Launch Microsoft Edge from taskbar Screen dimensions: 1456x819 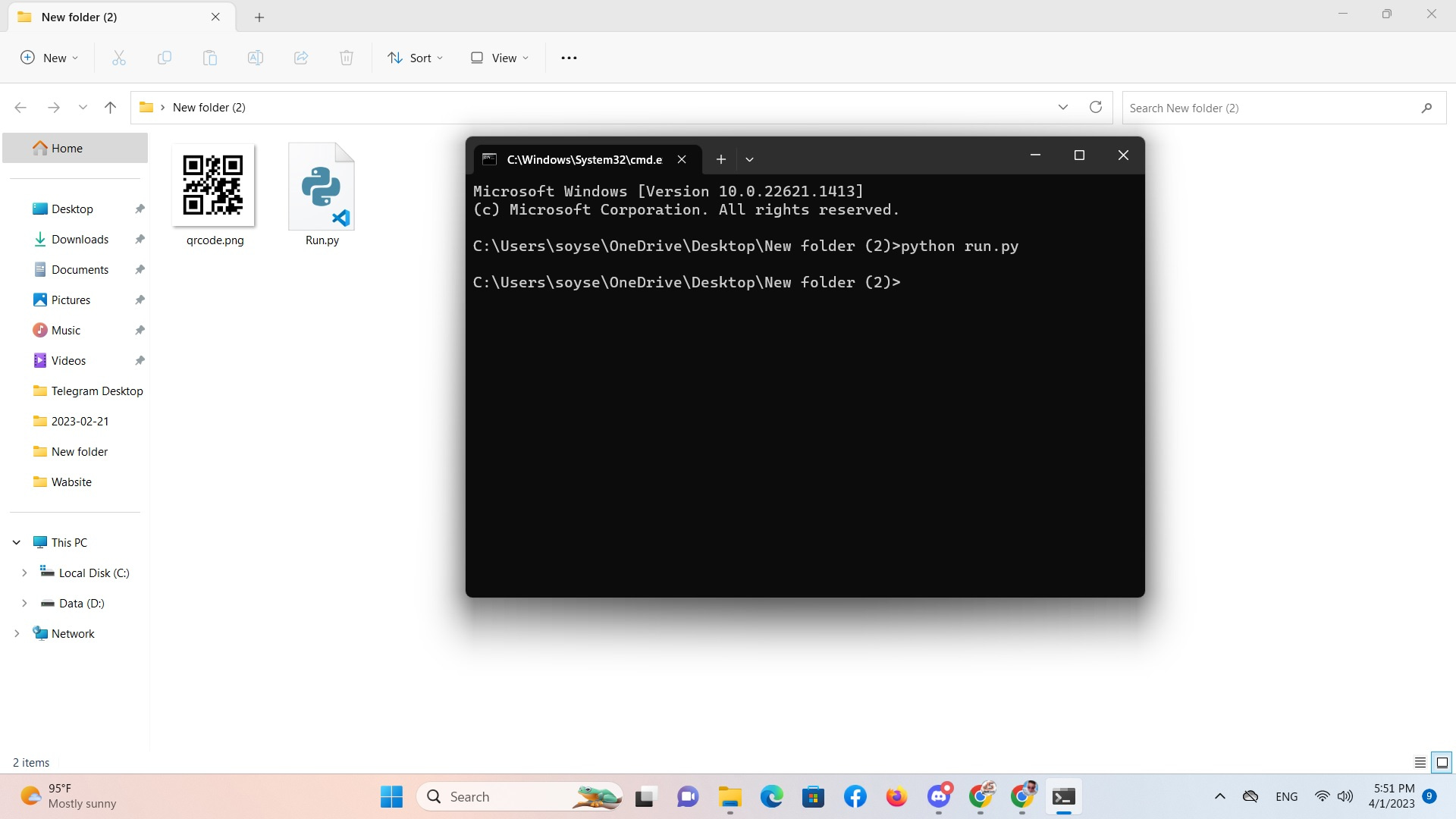click(x=771, y=796)
